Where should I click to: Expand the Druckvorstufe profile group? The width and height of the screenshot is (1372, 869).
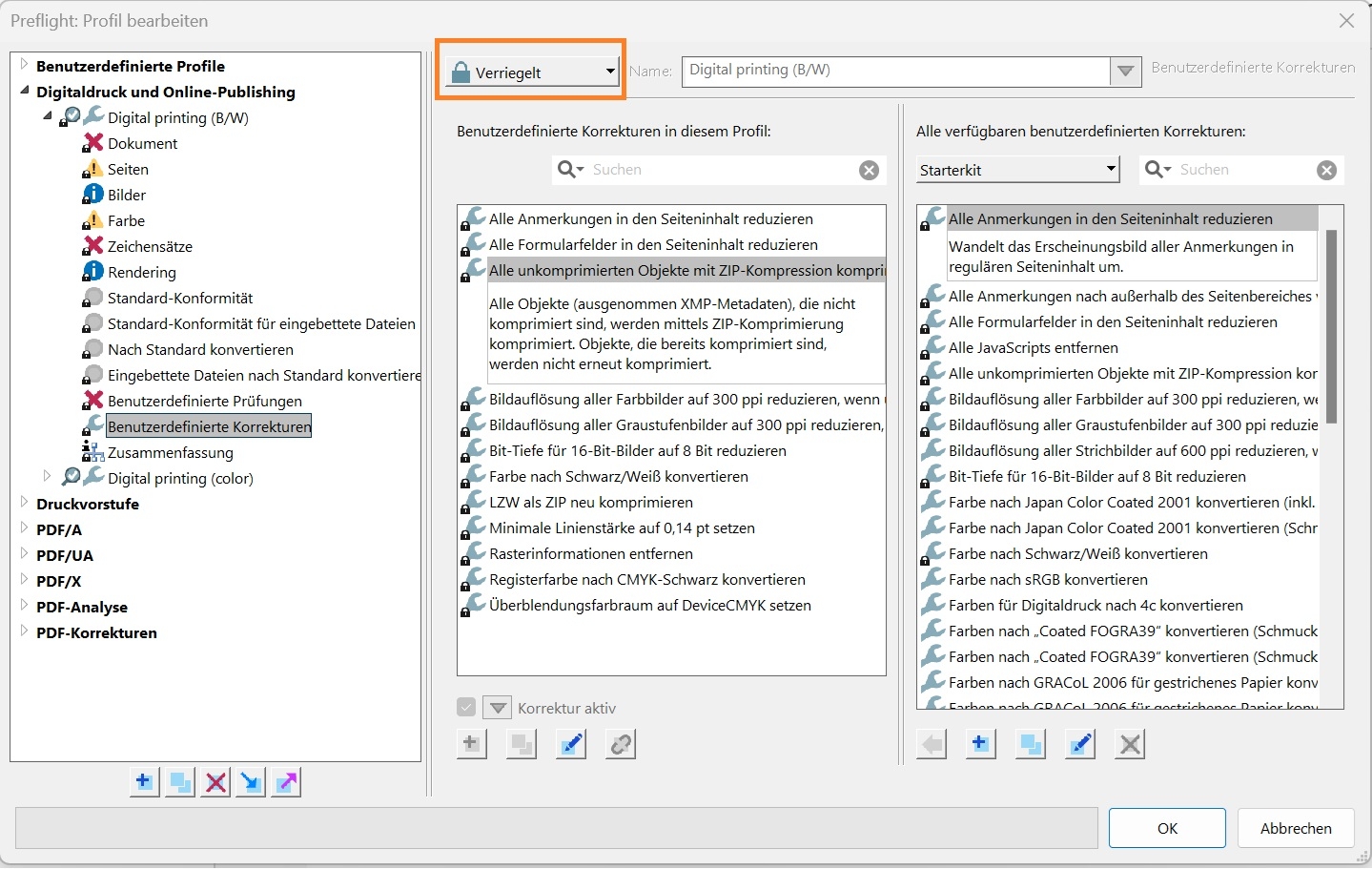tap(23, 504)
